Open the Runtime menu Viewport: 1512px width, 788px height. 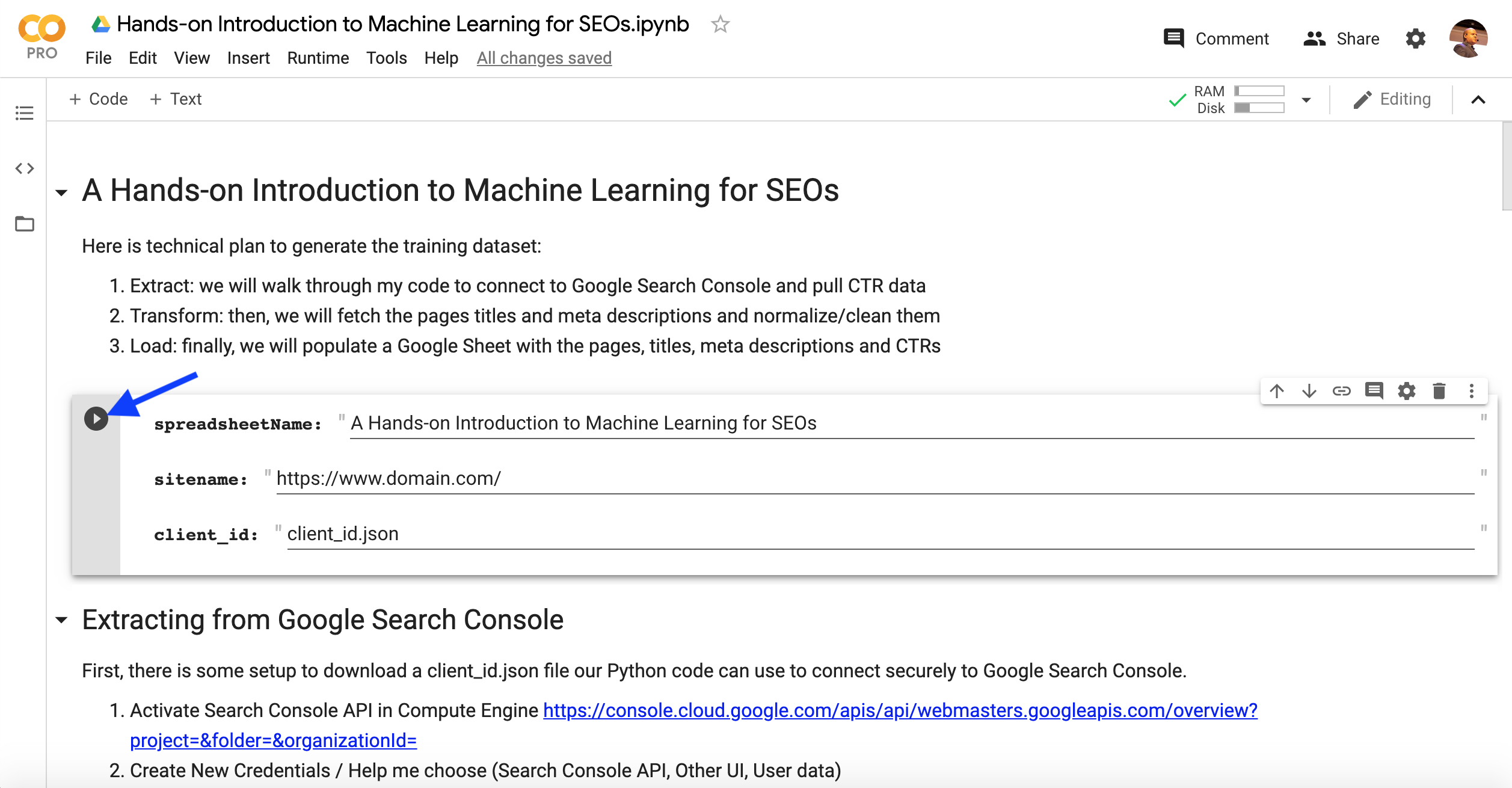pos(318,58)
